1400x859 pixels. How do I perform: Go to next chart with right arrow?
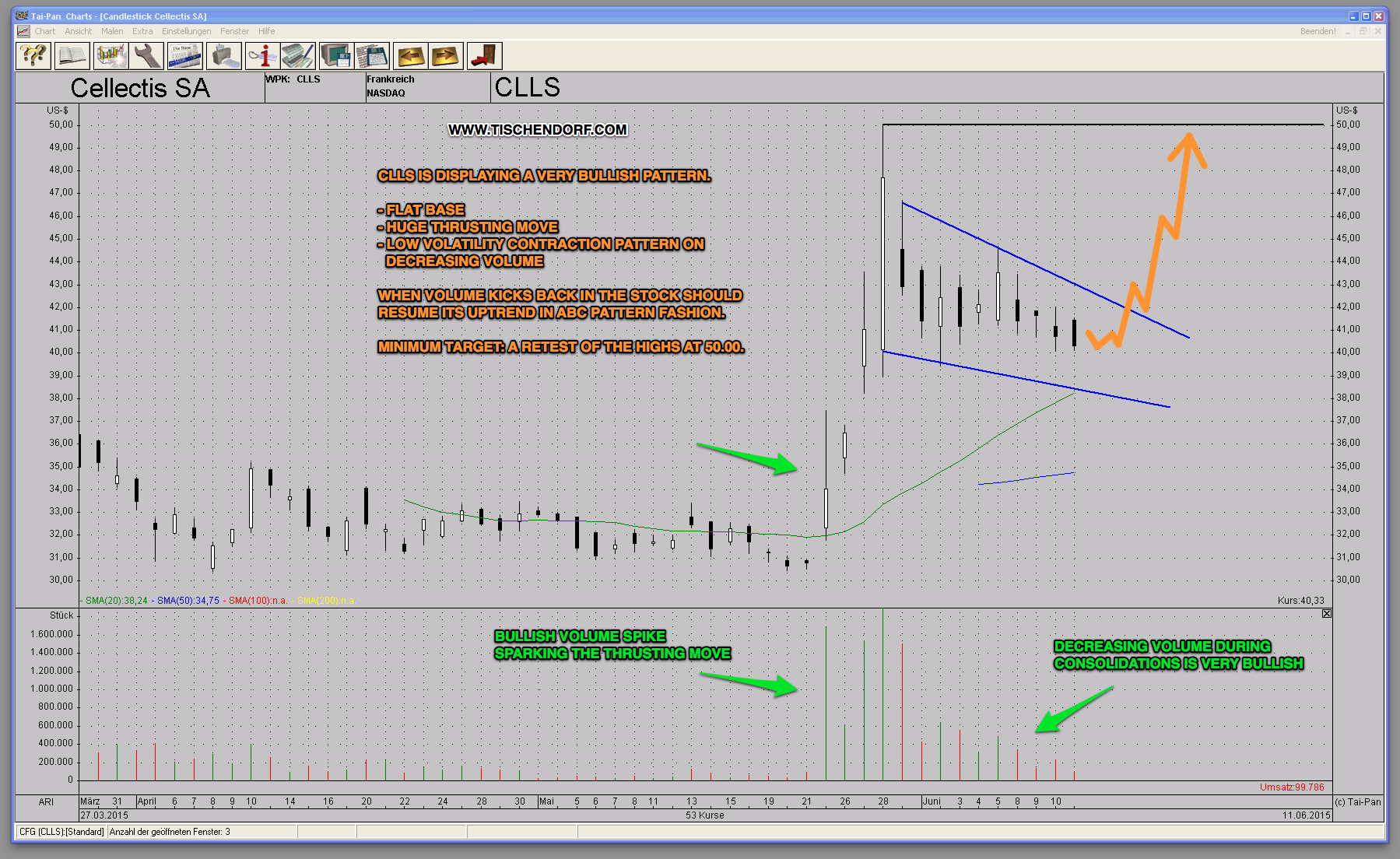446,56
